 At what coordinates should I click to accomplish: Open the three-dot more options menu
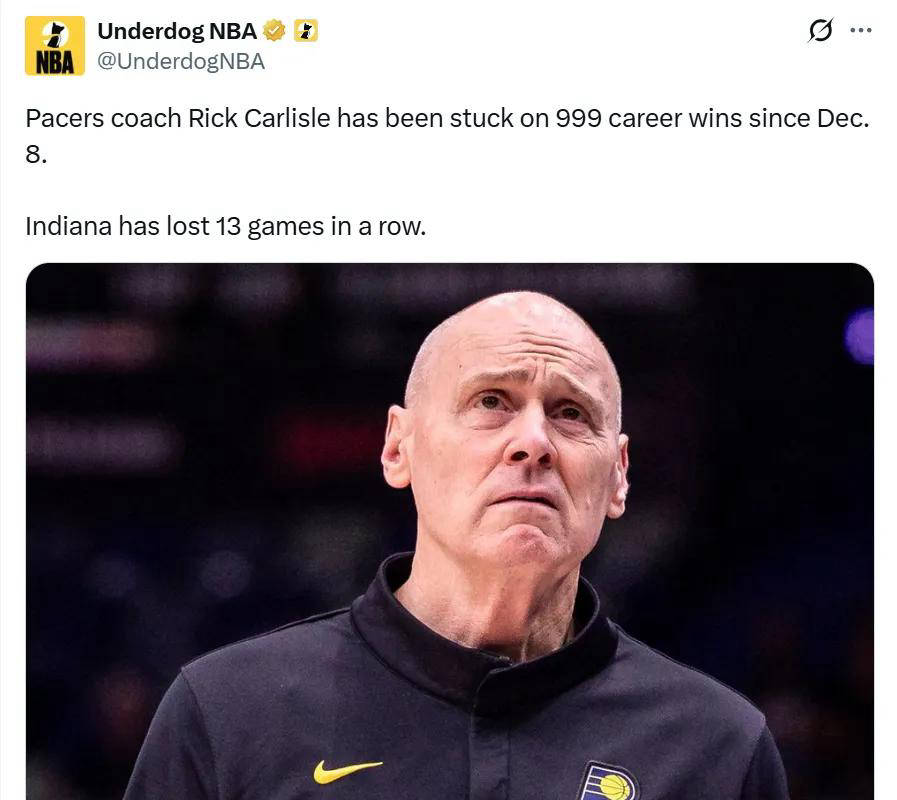point(861,30)
